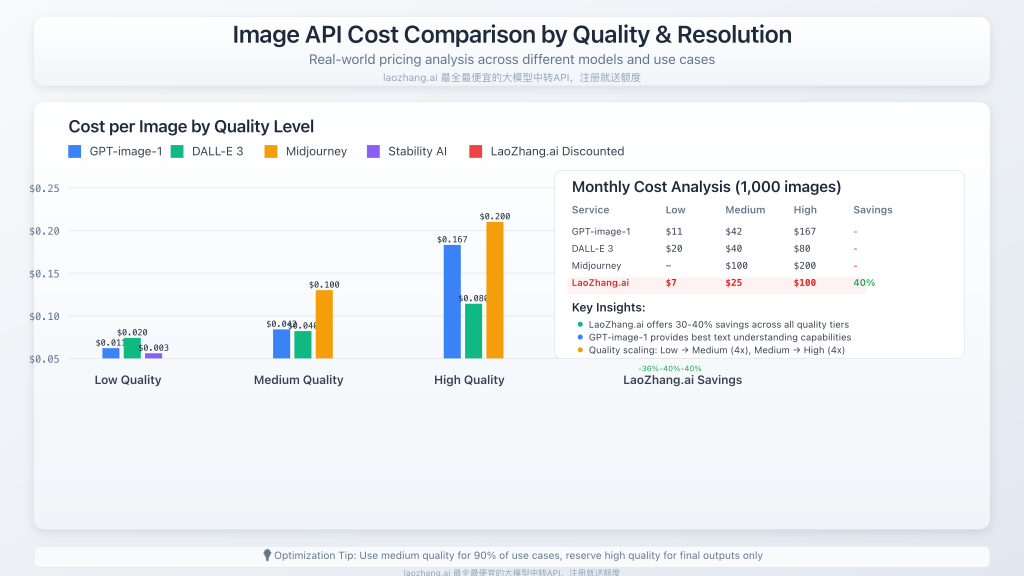Click the $25 cell in the LaoZhang.ai row
Screen dimensions: 1024x576
(x=733, y=283)
